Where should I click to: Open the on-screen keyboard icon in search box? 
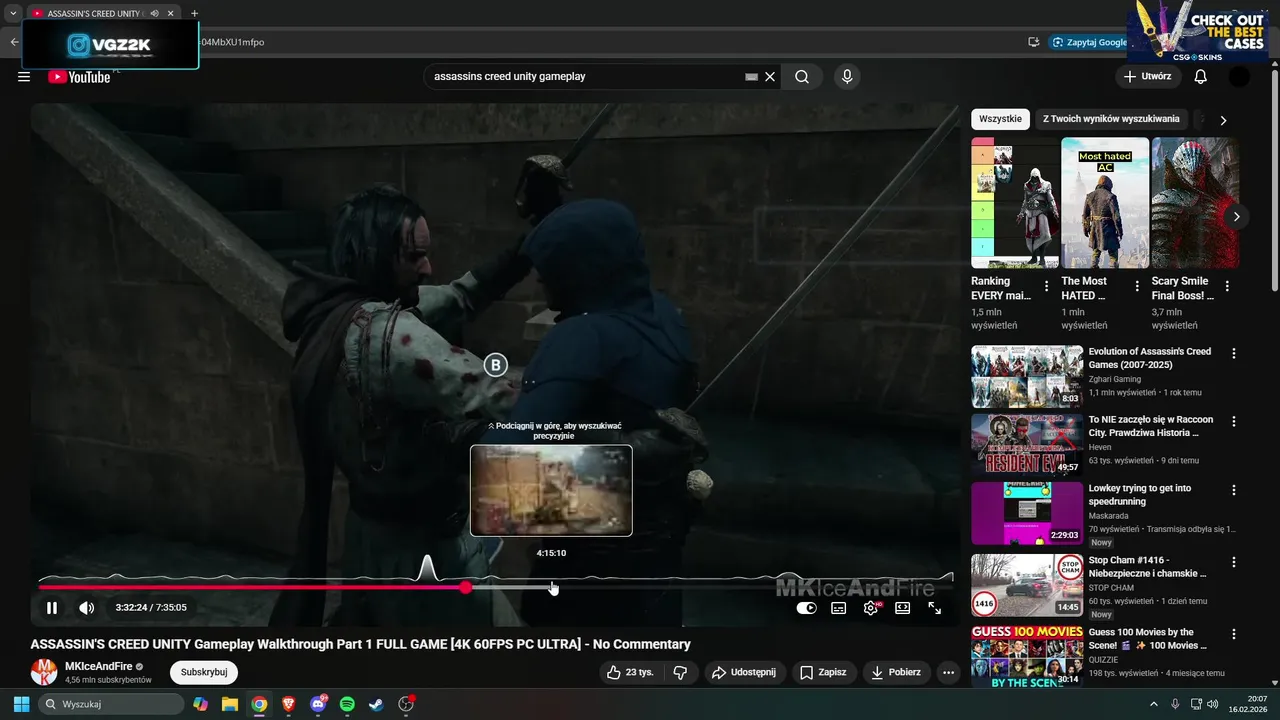coord(752,77)
